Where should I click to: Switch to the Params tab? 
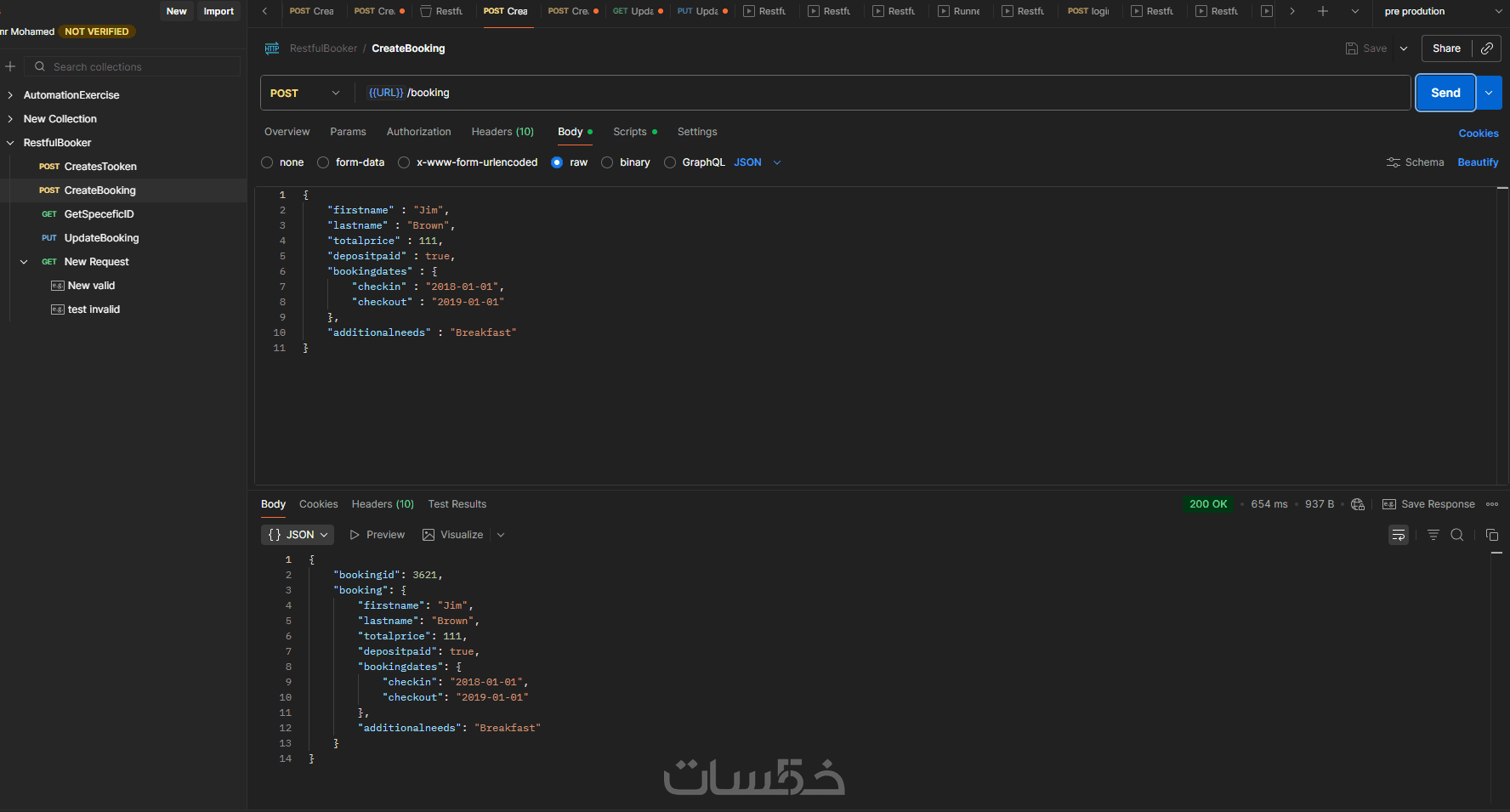tap(348, 132)
